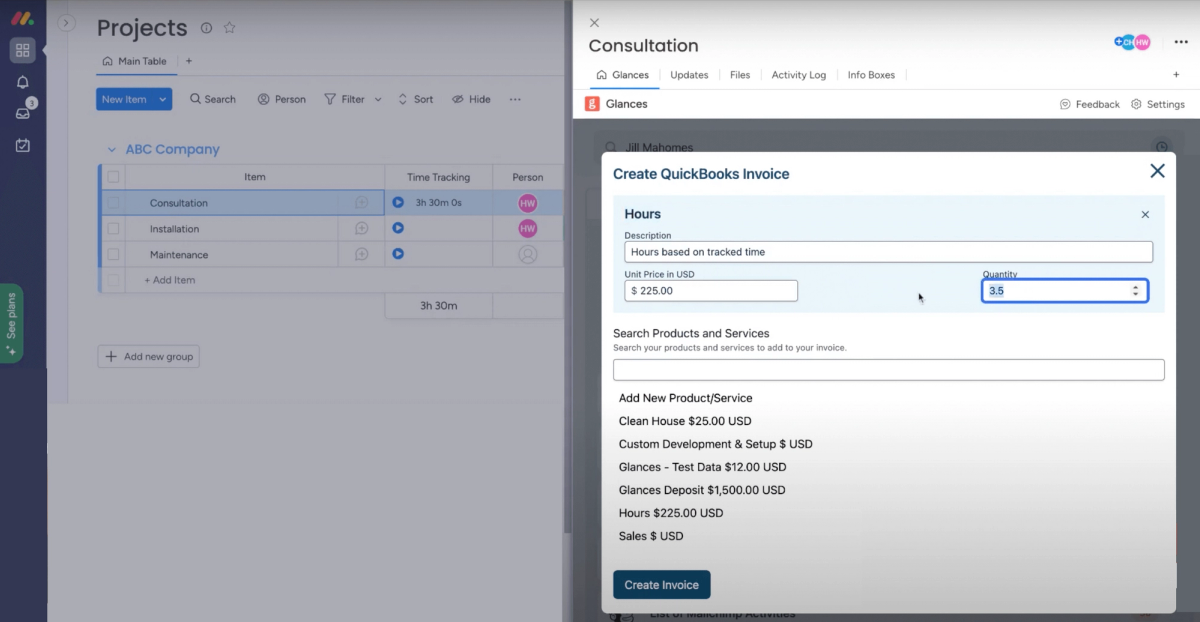Click + Add Item row
This screenshot has width=1200, height=622.
(170, 280)
